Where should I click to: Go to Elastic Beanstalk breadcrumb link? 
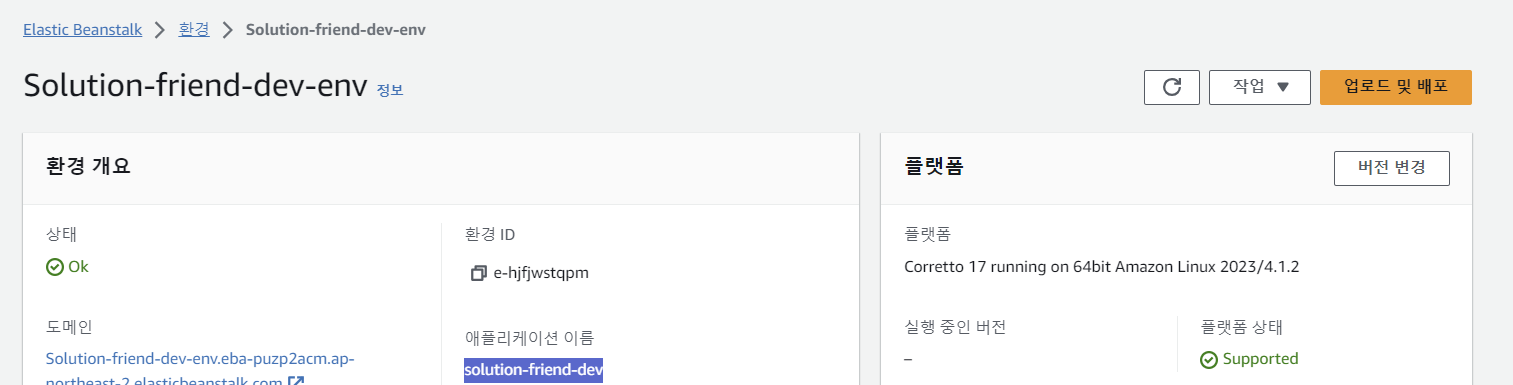click(x=83, y=29)
